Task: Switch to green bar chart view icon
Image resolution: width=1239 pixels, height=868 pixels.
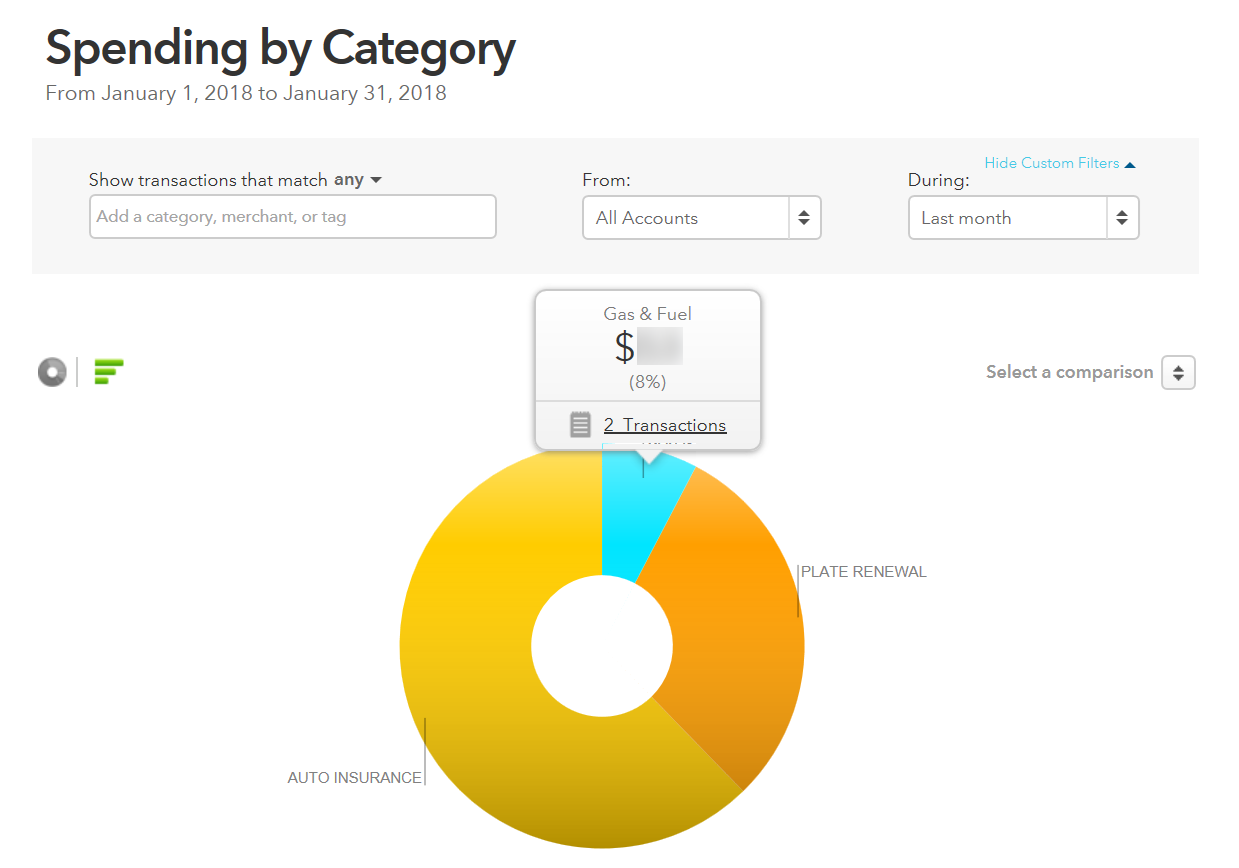Action: click(x=109, y=372)
